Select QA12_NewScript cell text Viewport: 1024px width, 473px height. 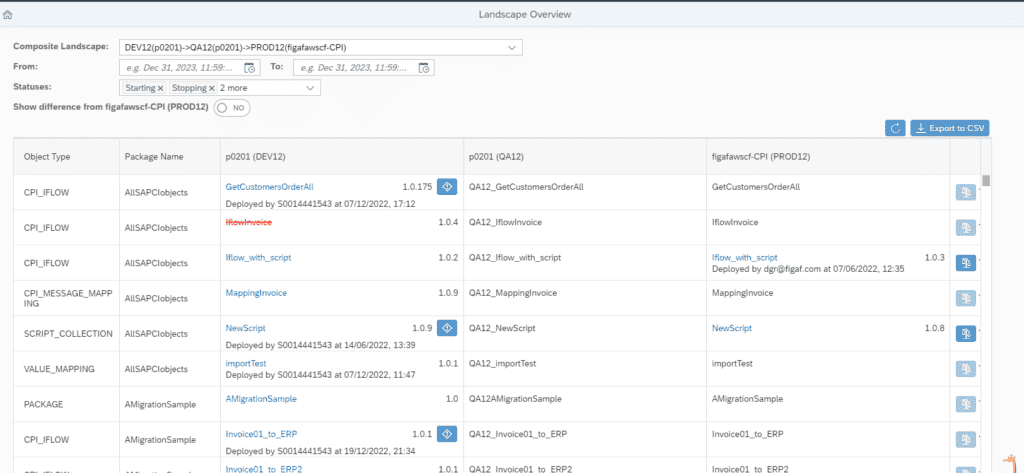pos(502,328)
